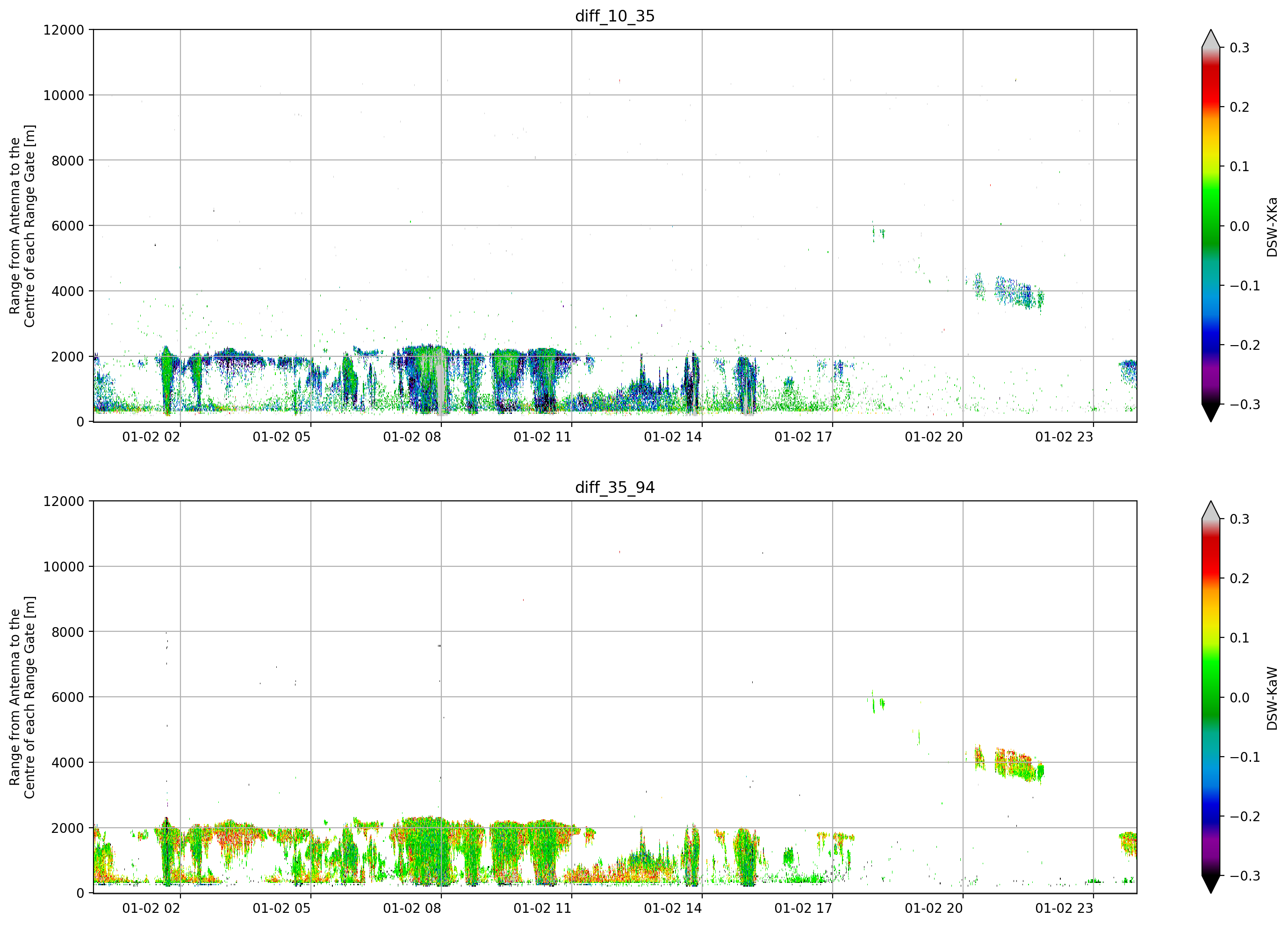The image size is (1288, 925).
Task: Click '01-02 17' x-tick under diff_35_94 plot
Action: point(804,909)
